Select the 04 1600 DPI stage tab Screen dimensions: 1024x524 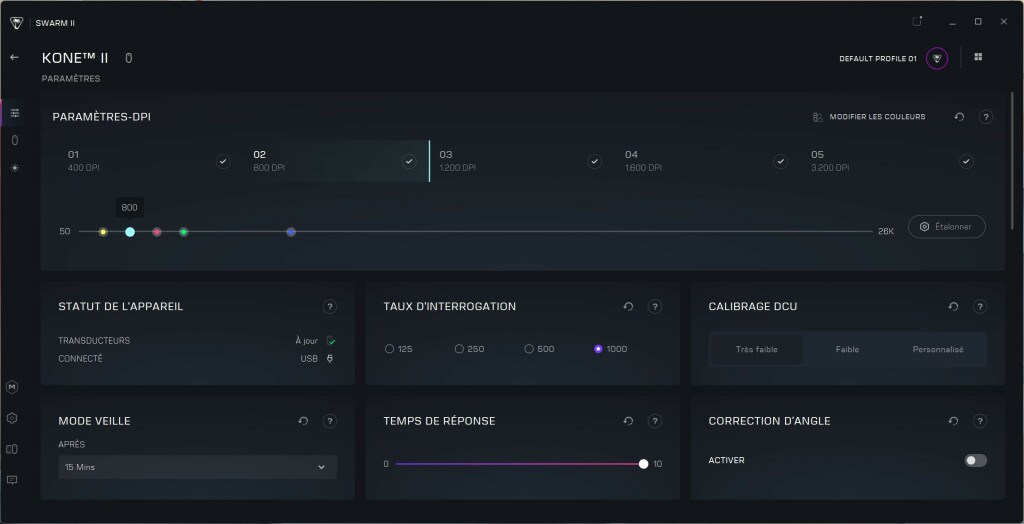(707, 161)
